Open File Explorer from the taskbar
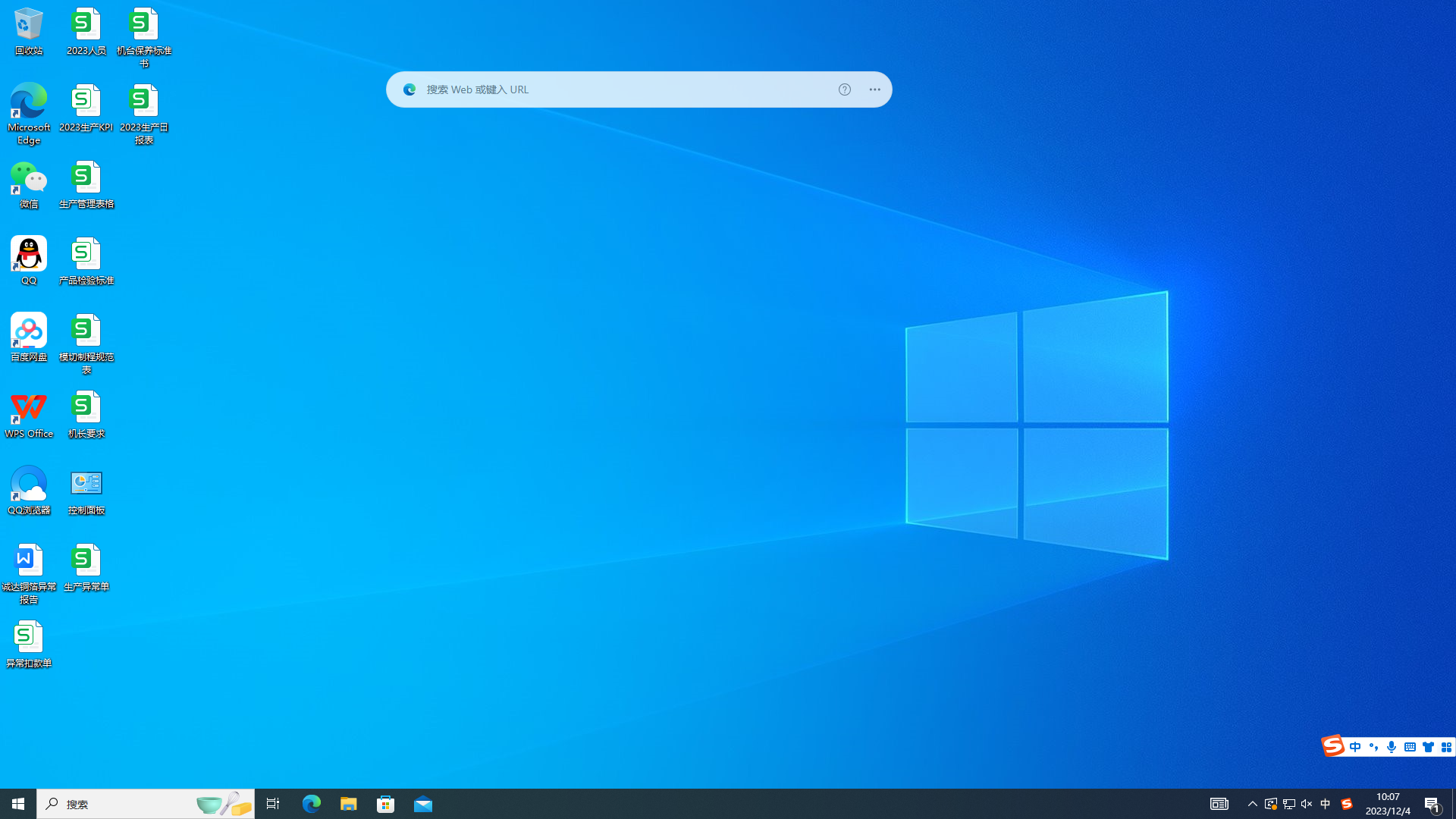This screenshot has height=819, width=1456. (348, 804)
